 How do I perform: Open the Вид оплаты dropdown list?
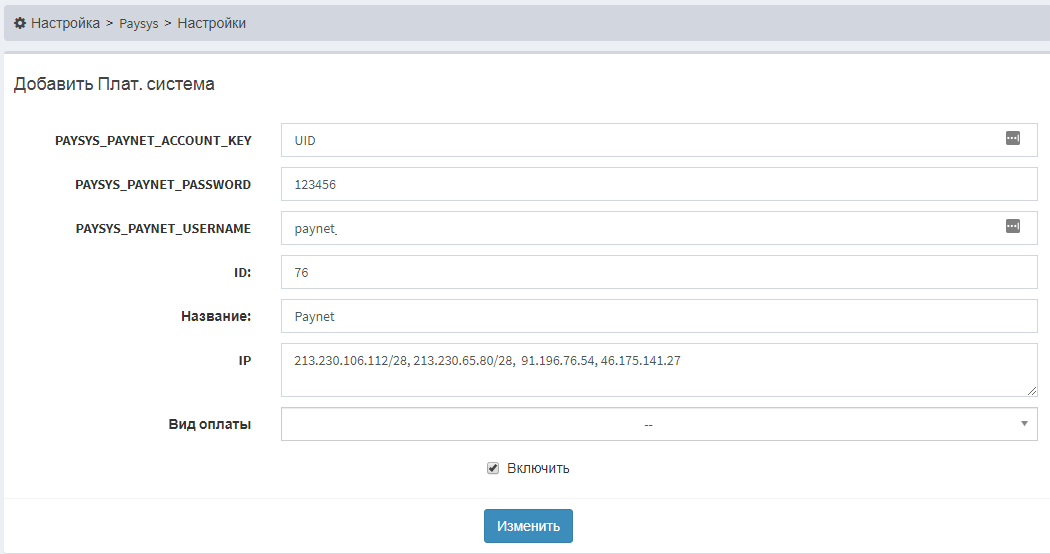coord(648,424)
